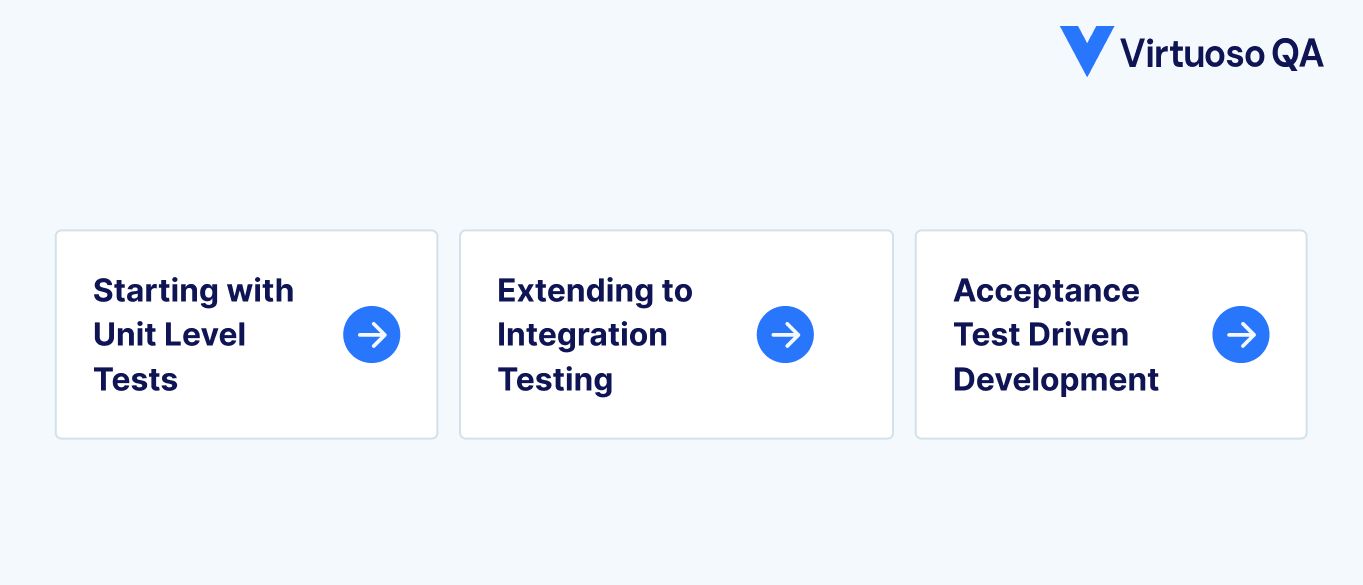Open Extending to Integration Testing
1363x585 pixels.
(676, 334)
